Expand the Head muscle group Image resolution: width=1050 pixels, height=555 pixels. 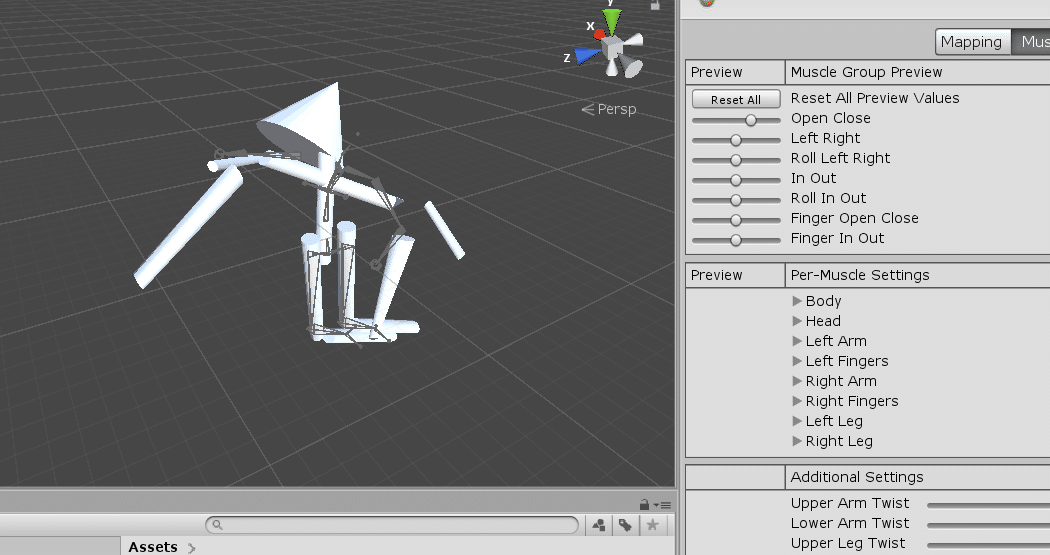[797, 321]
